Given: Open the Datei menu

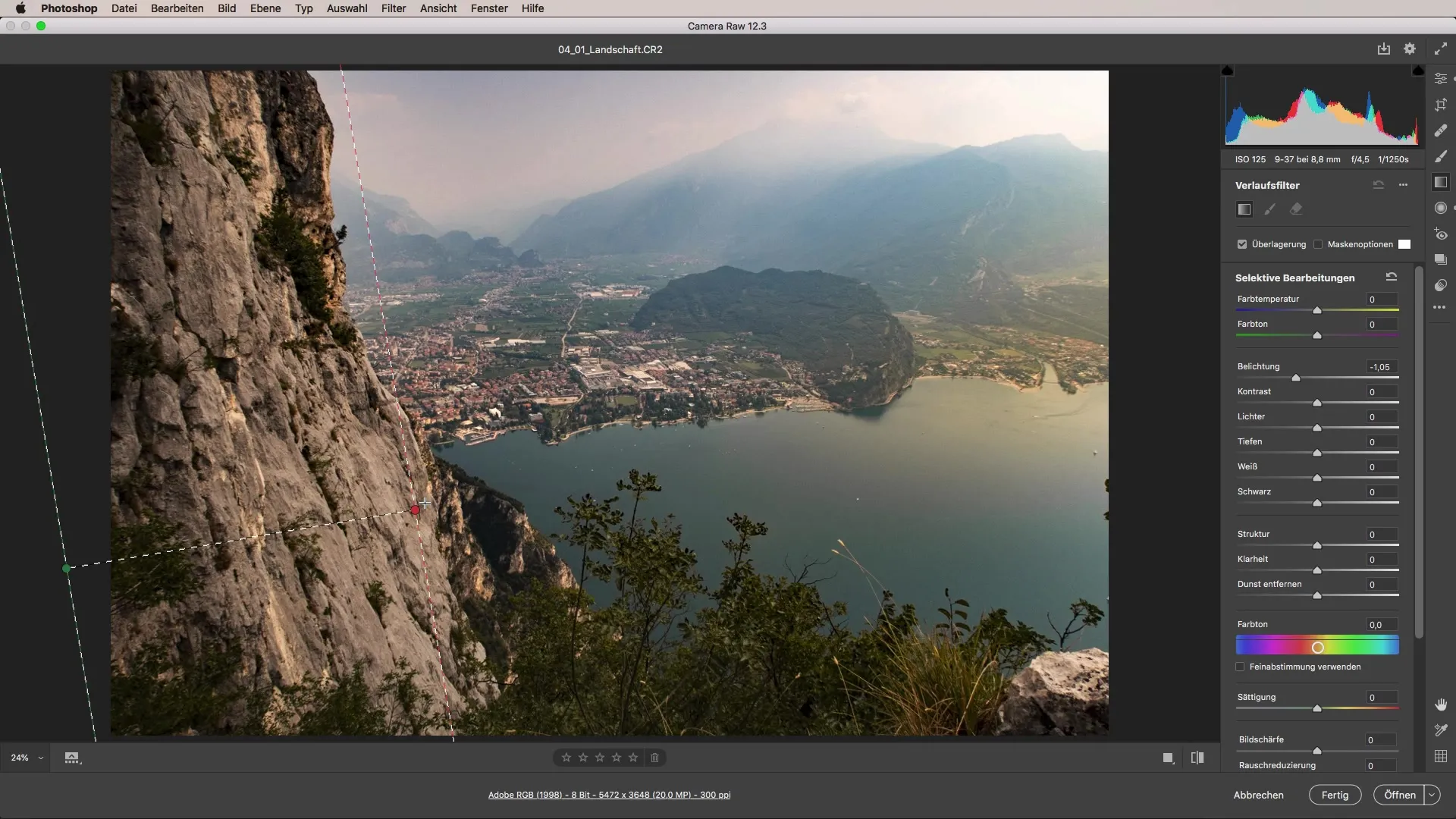Looking at the screenshot, I should point(124,8).
